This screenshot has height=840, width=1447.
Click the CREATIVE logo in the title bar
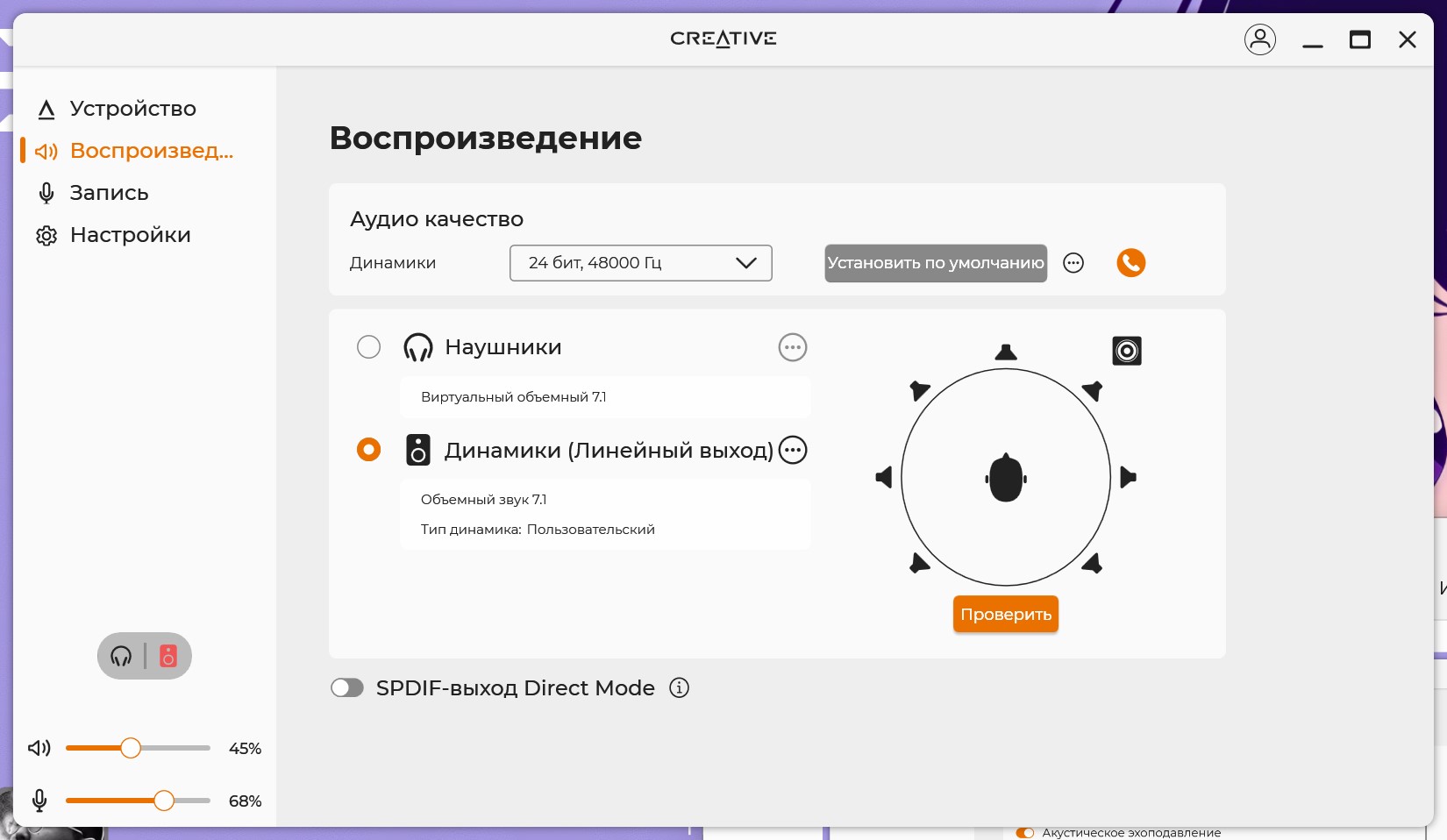coord(723,39)
